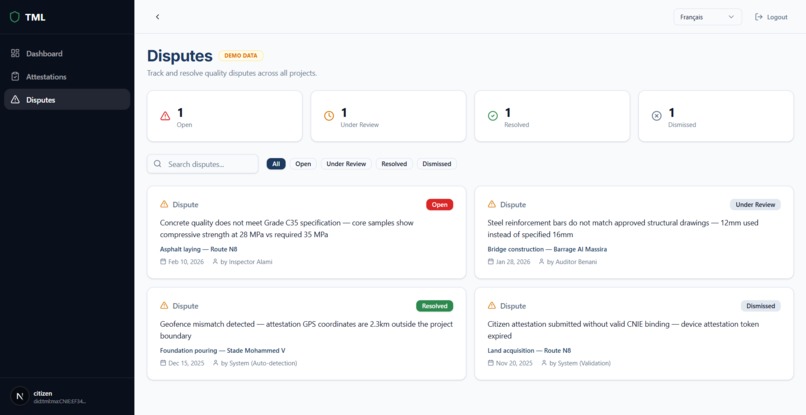
Task: Click the 'by Auditor Benani' text
Action: 572,262
